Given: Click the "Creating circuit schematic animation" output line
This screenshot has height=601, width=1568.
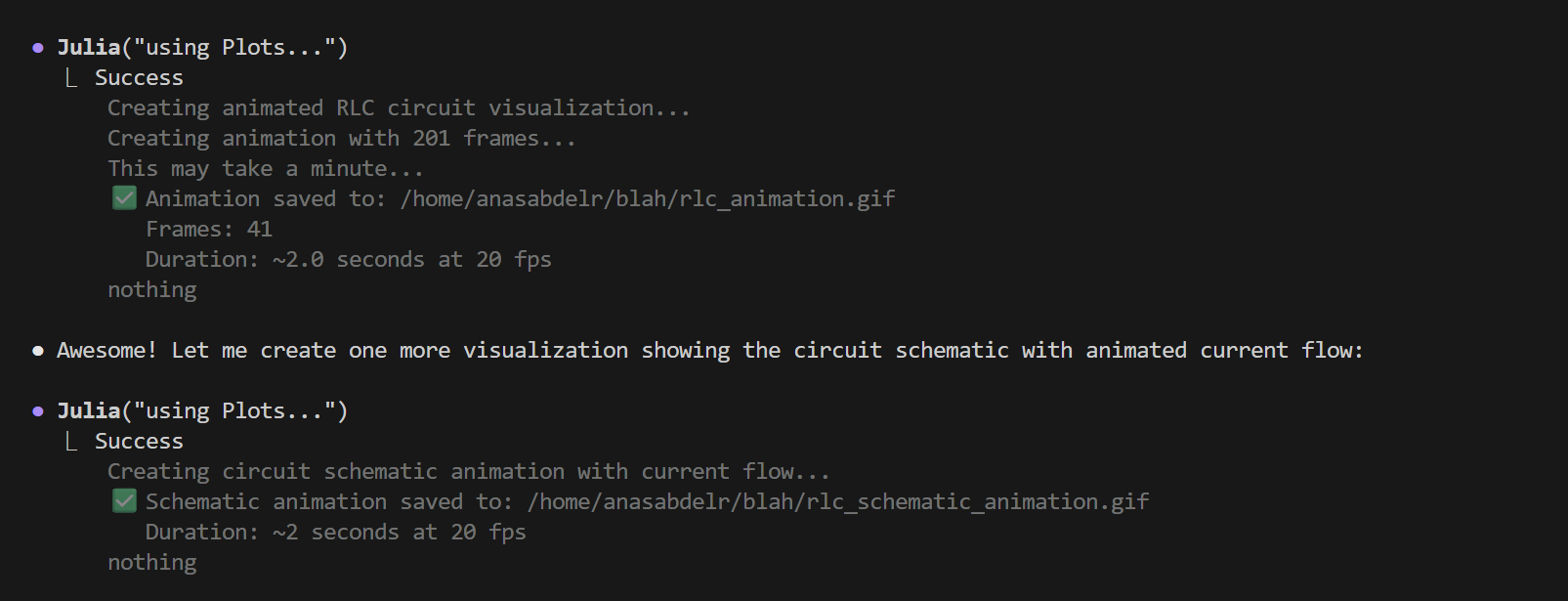Looking at the screenshot, I should pyautogui.click(x=468, y=472).
